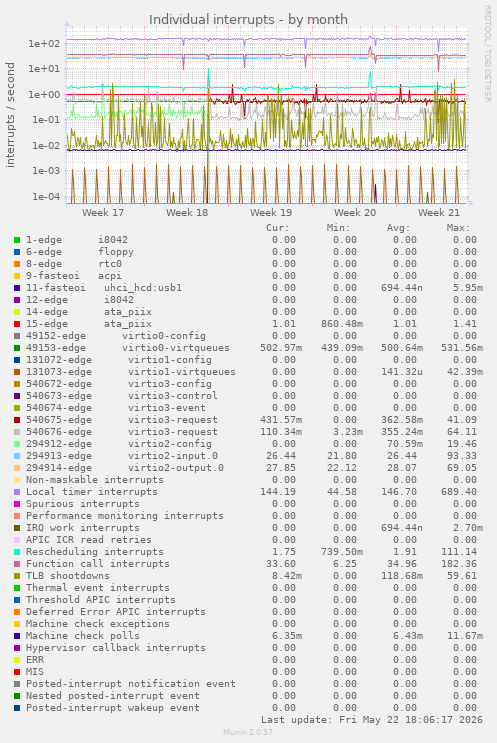497x743 pixels.
Task: Click the Avg column header
Action: [x=398, y=228]
